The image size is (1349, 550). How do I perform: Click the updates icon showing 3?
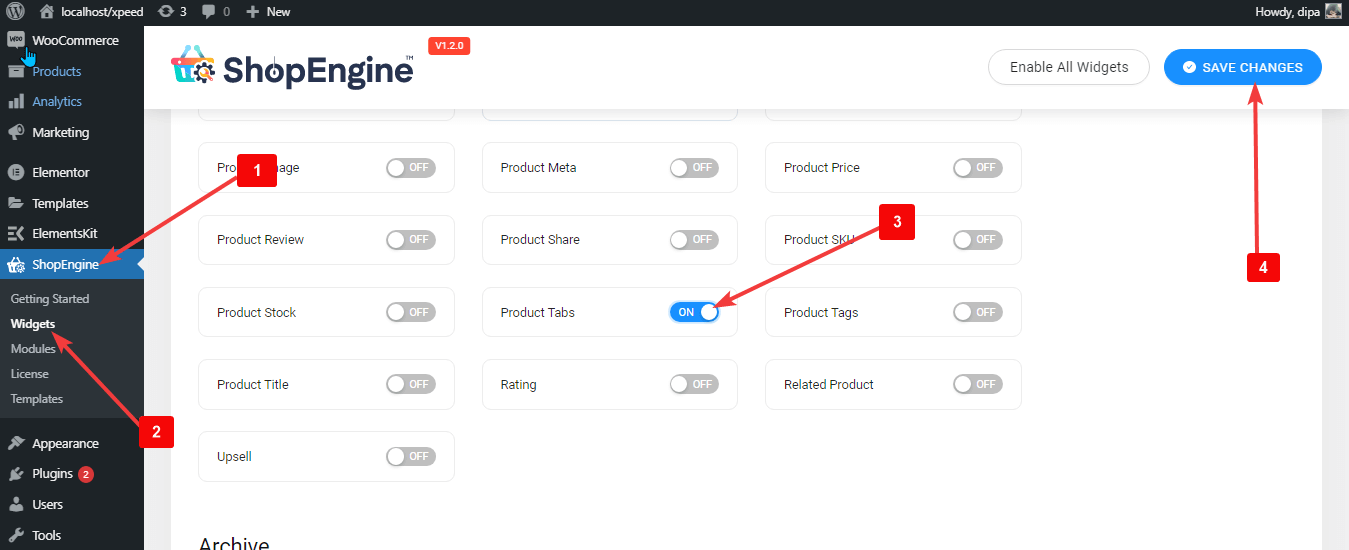[x=165, y=12]
